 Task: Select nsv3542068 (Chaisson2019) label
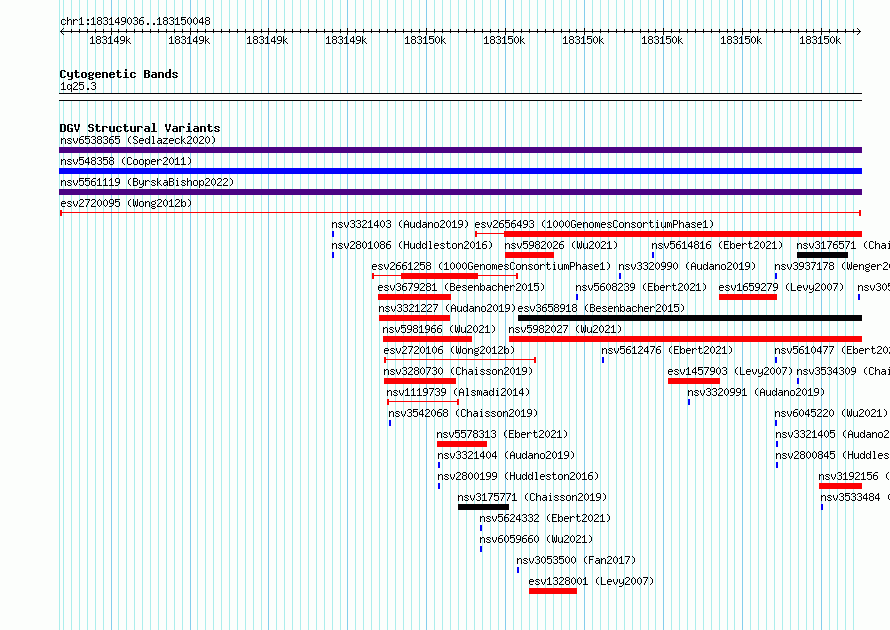coord(463,413)
